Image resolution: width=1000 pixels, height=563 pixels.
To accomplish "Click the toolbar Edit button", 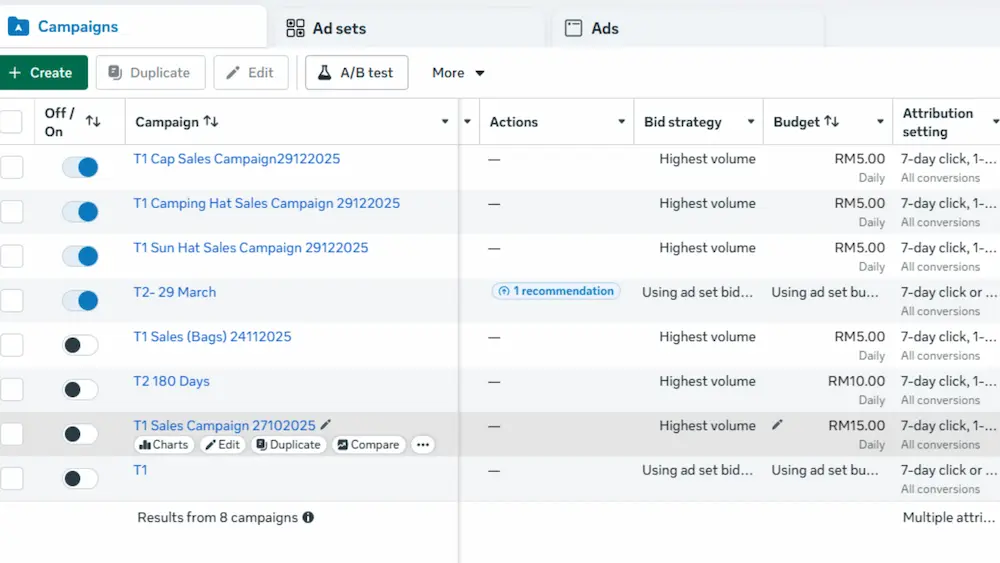I will click(x=251, y=73).
